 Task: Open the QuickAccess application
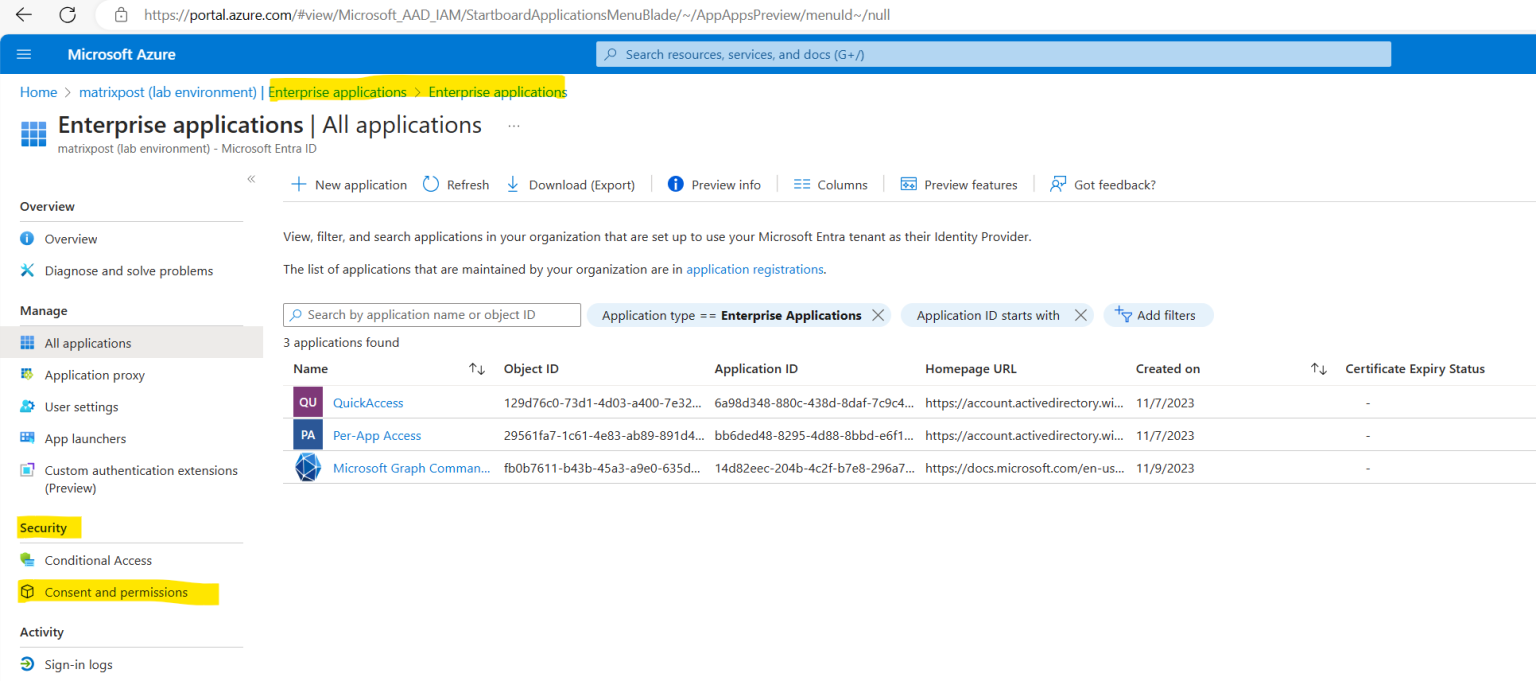368,402
